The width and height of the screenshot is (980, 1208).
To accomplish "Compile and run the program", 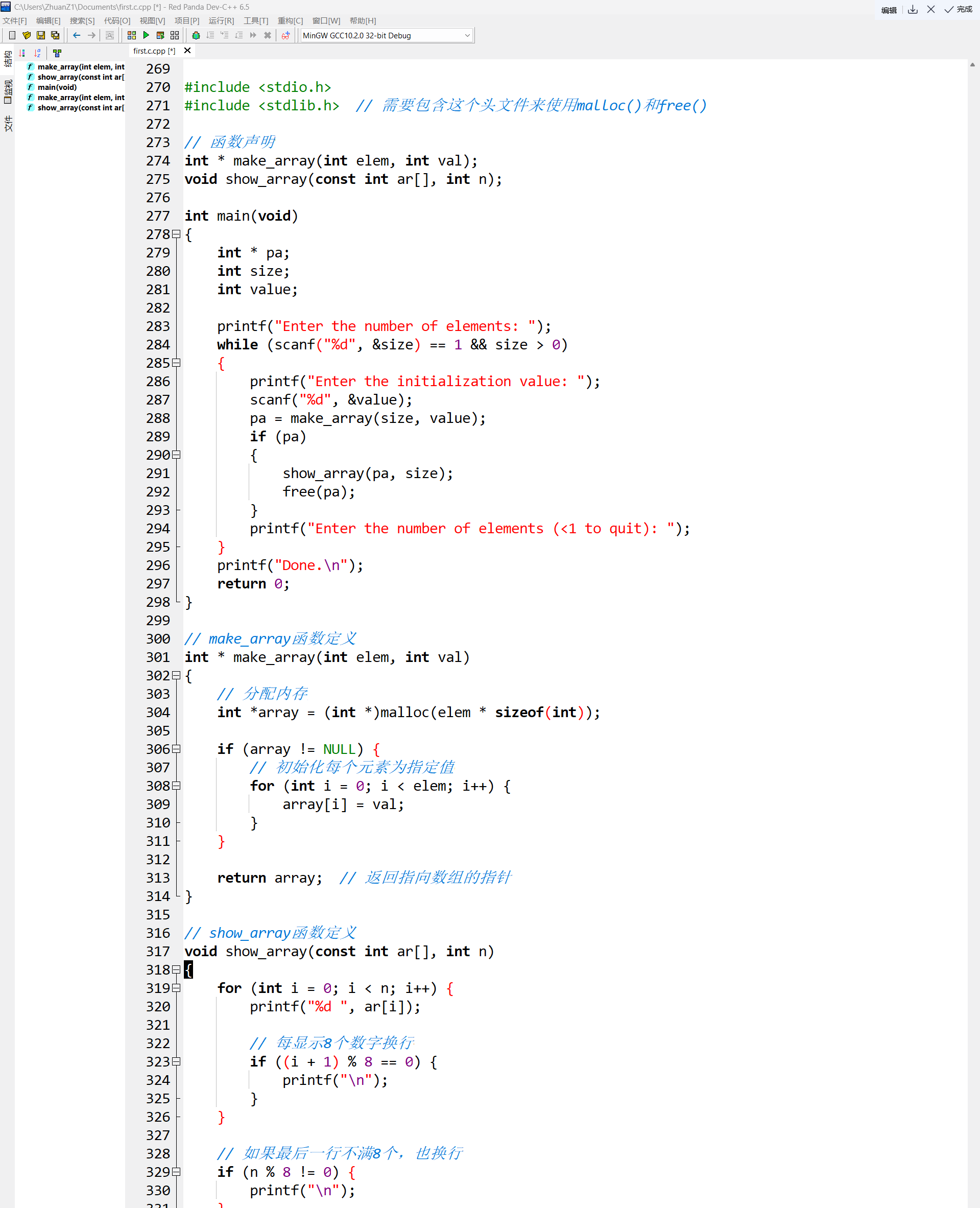I will pos(160,36).
